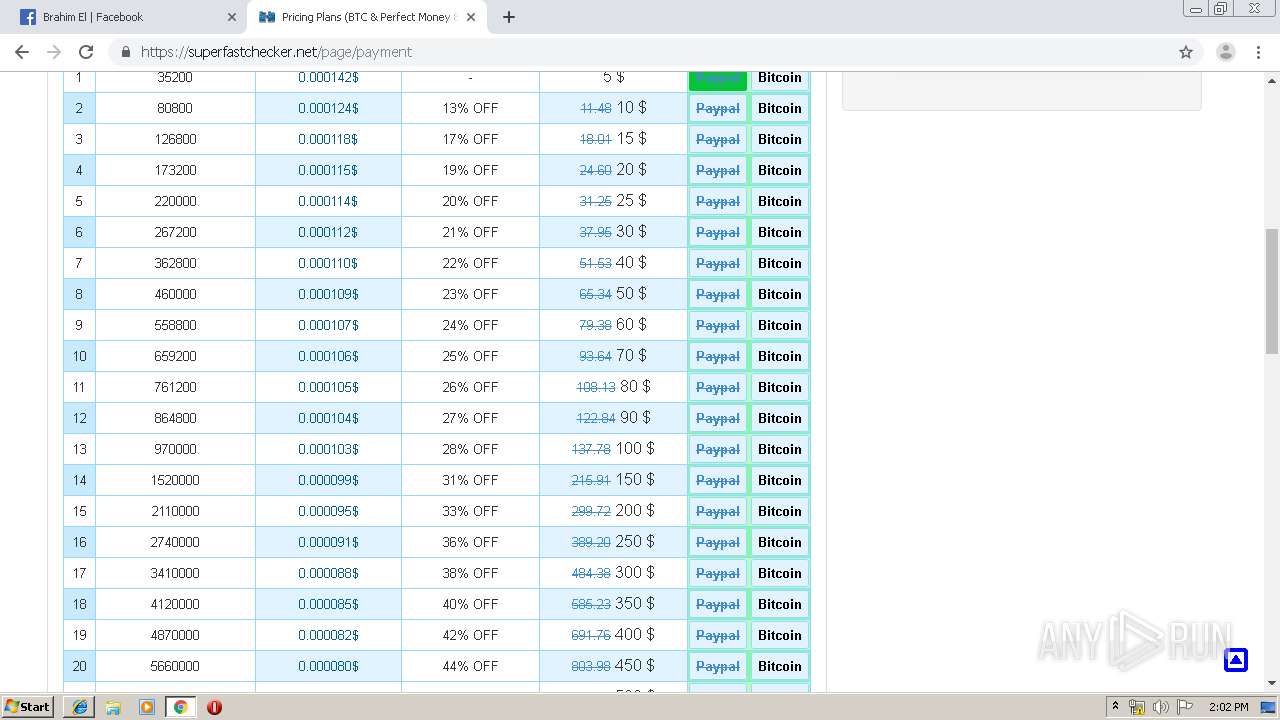Choose Paypal for the 25 $ plan
The height and width of the screenshot is (720, 1280).
pos(718,201)
